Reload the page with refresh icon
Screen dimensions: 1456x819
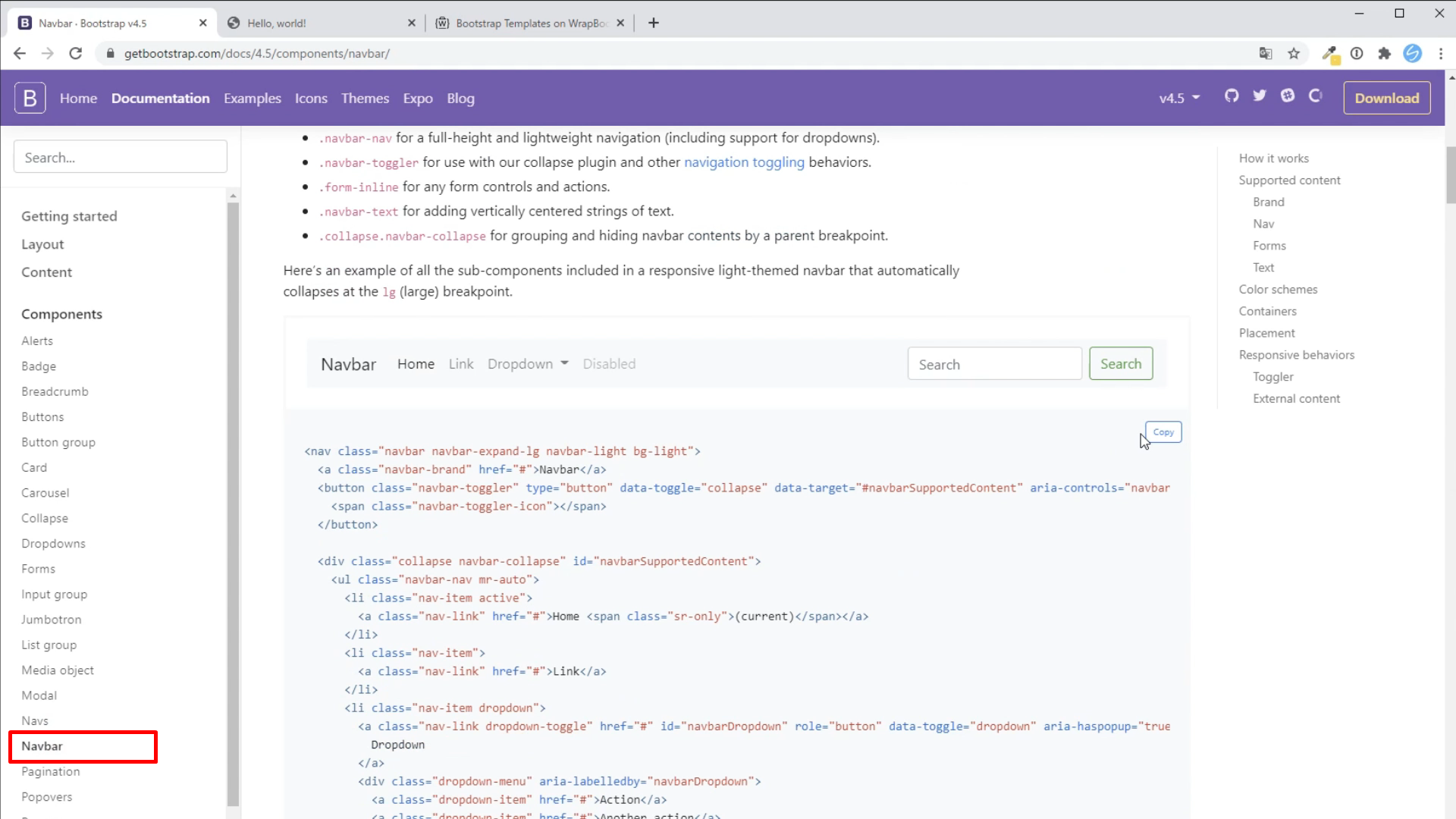(x=75, y=53)
